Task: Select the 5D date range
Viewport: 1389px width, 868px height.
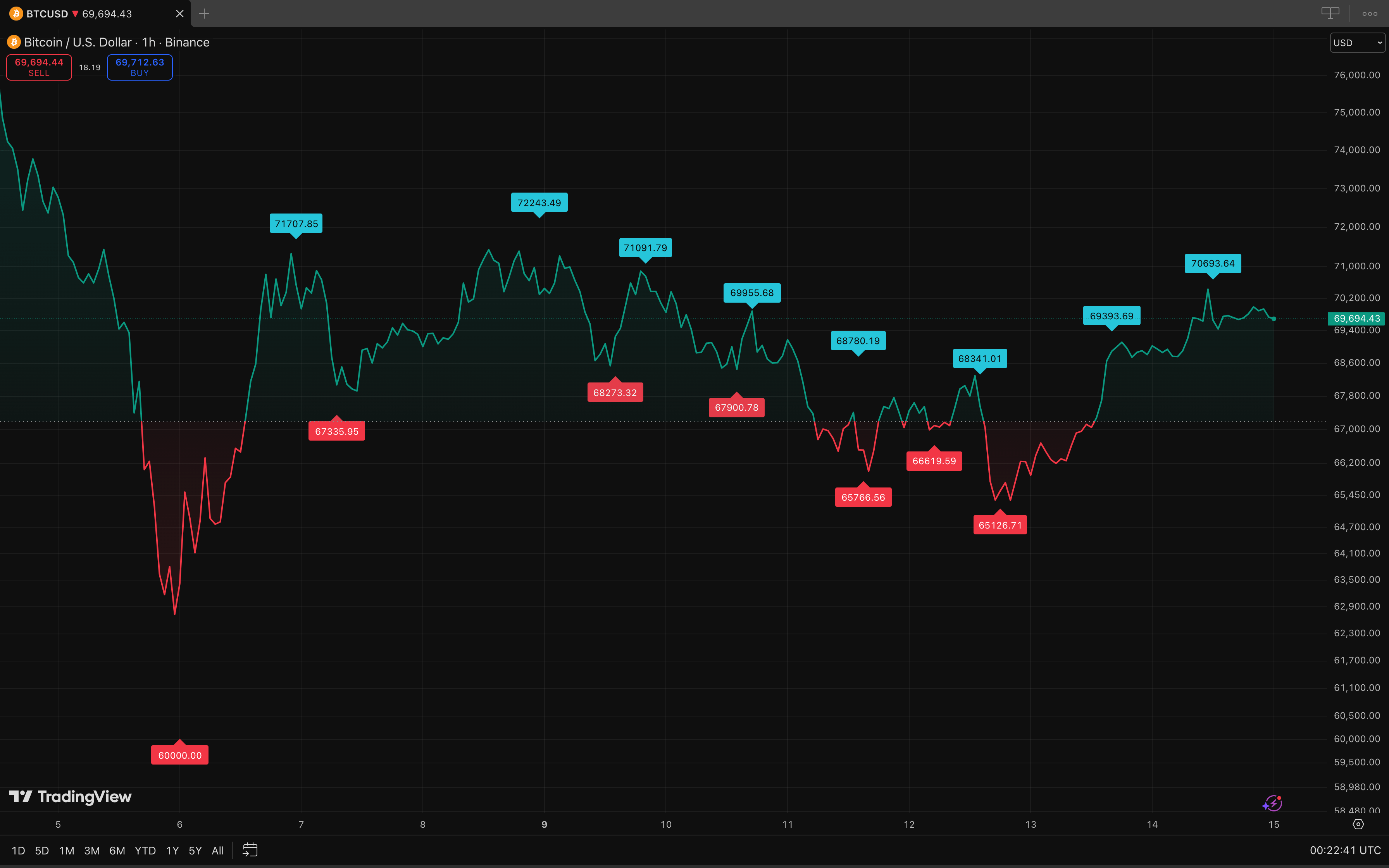Action: pyautogui.click(x=42, y=850)
